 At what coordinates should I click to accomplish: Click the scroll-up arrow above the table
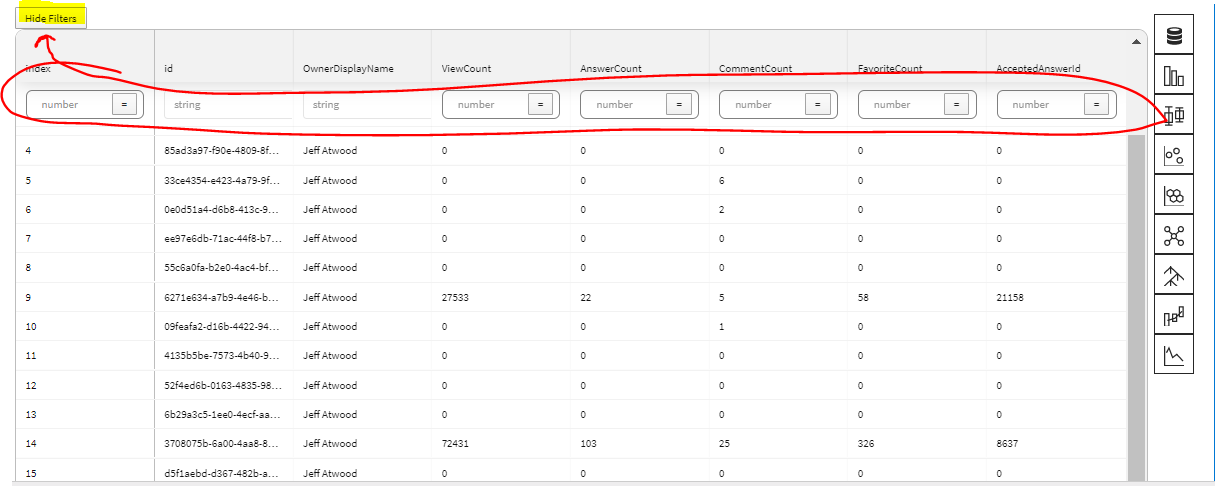(1136, 42)
